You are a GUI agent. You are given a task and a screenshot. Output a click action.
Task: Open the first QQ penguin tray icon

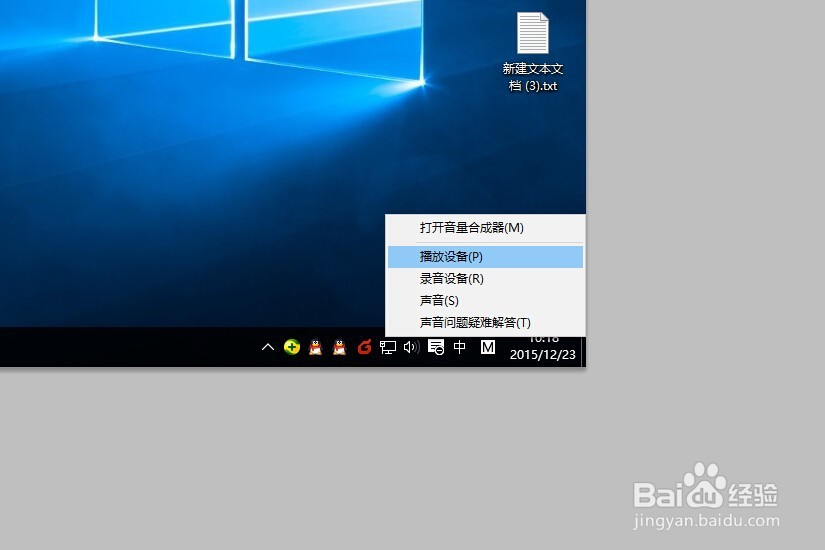[315, 347]
